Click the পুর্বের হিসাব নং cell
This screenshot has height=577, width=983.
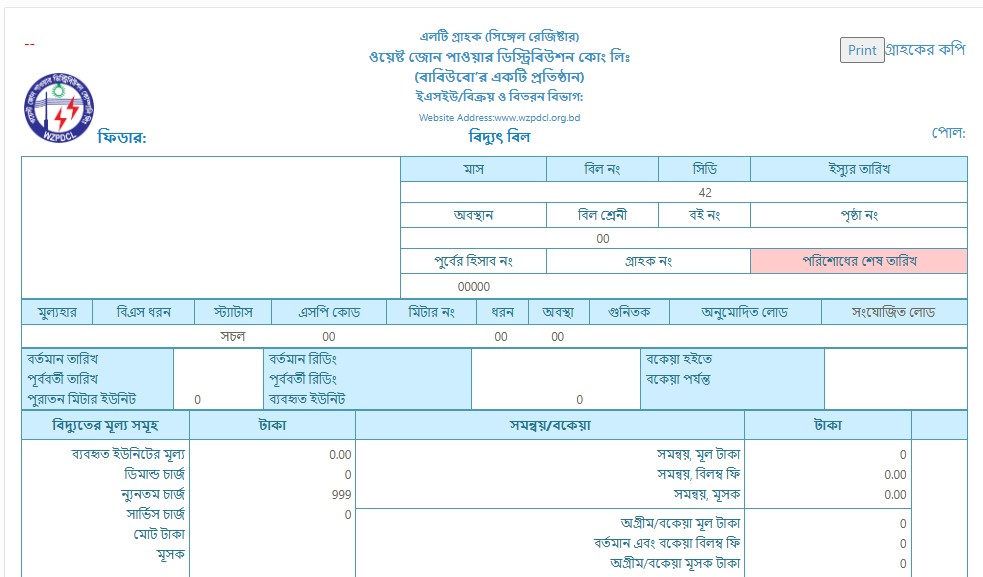(x=473, y=260)
